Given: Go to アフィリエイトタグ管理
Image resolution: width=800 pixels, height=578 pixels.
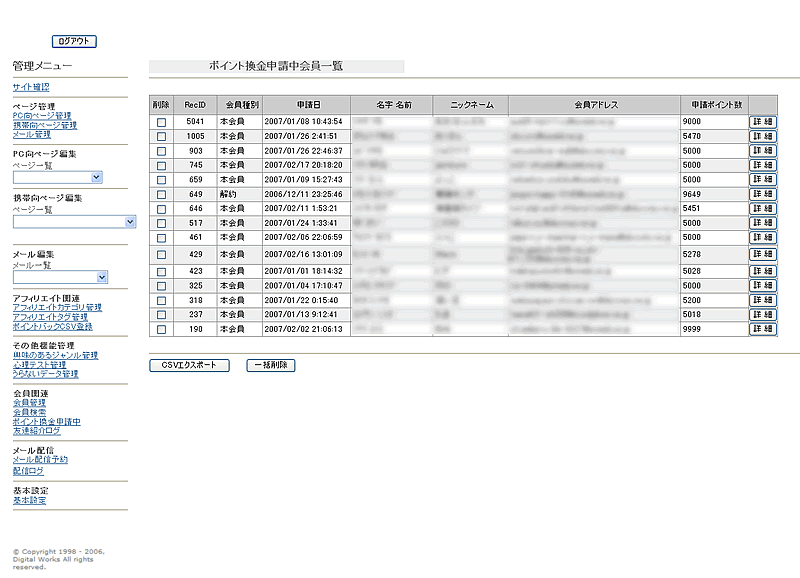Looking at the screenshot, I should tap(50, 317).
